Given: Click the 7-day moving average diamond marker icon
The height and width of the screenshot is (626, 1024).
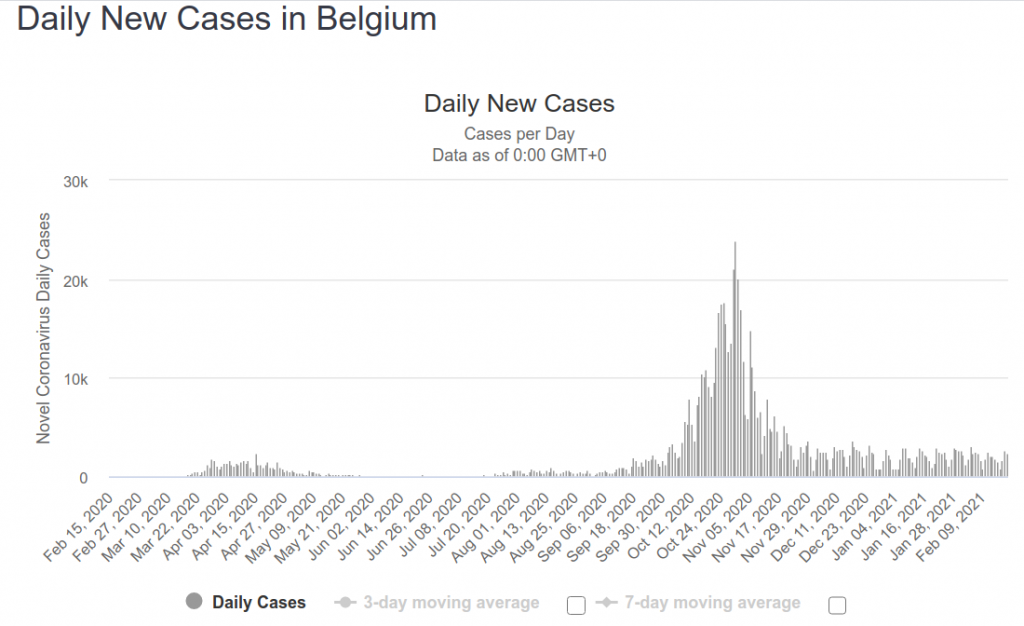Looking at the screenshot, I should [605, 602].
